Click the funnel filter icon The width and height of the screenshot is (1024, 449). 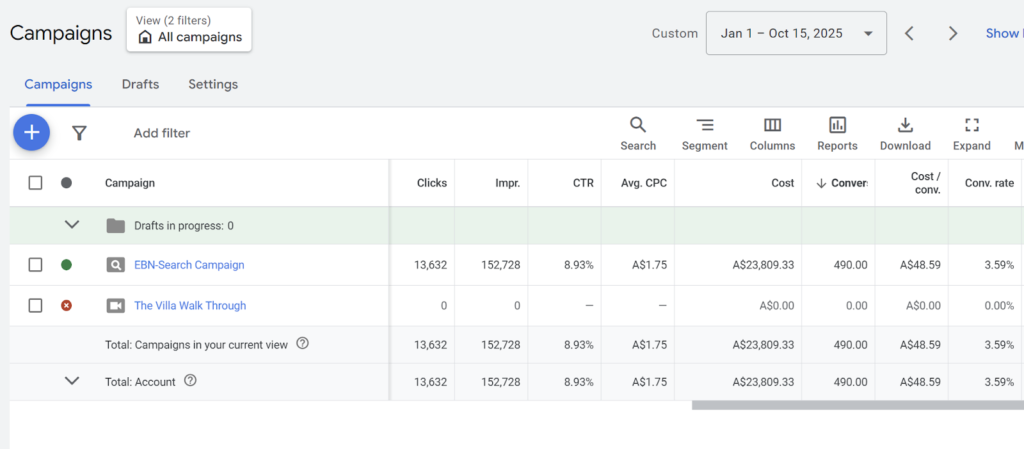80,133
